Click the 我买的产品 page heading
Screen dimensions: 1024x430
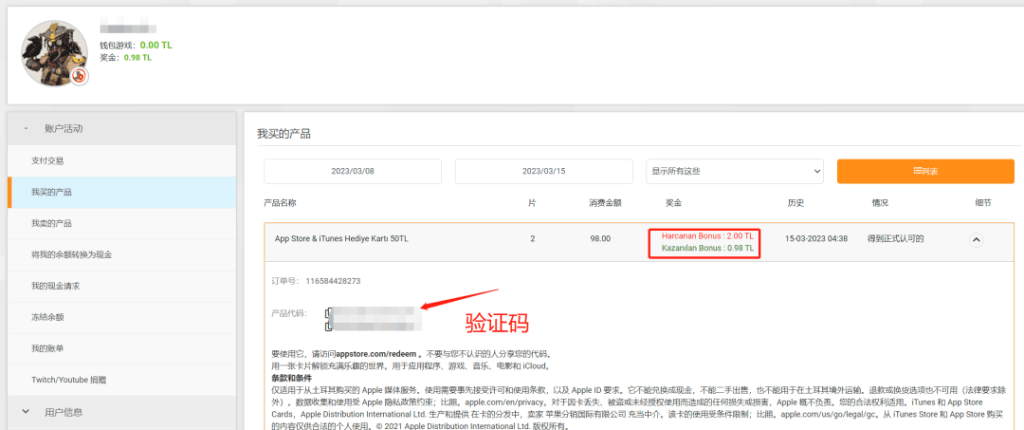tap(284, 135)
